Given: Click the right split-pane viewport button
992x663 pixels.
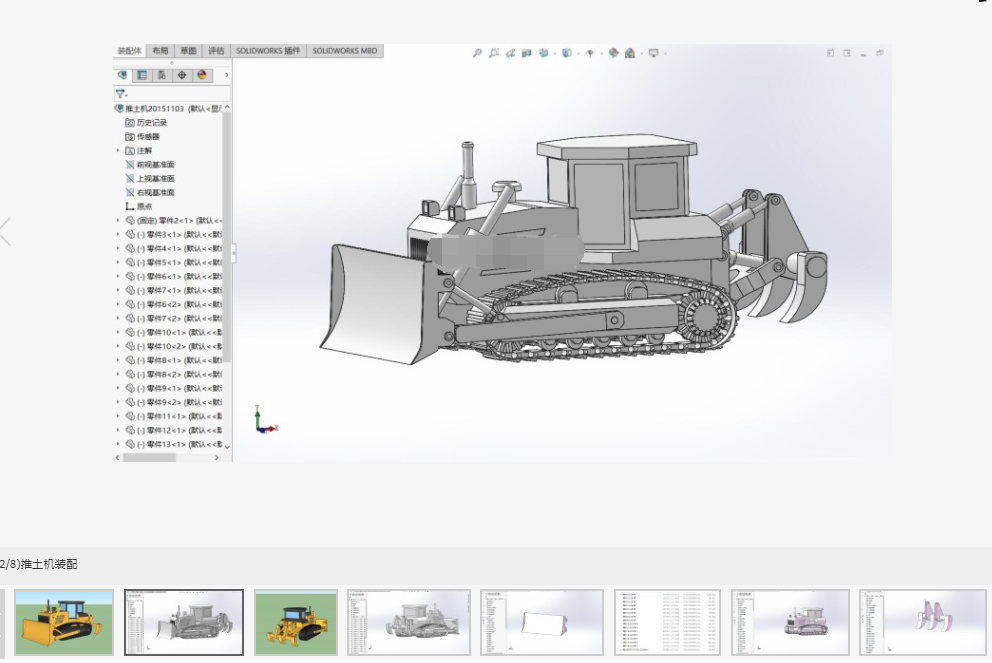Looking at the screenshot, I should tap(846, 53).
